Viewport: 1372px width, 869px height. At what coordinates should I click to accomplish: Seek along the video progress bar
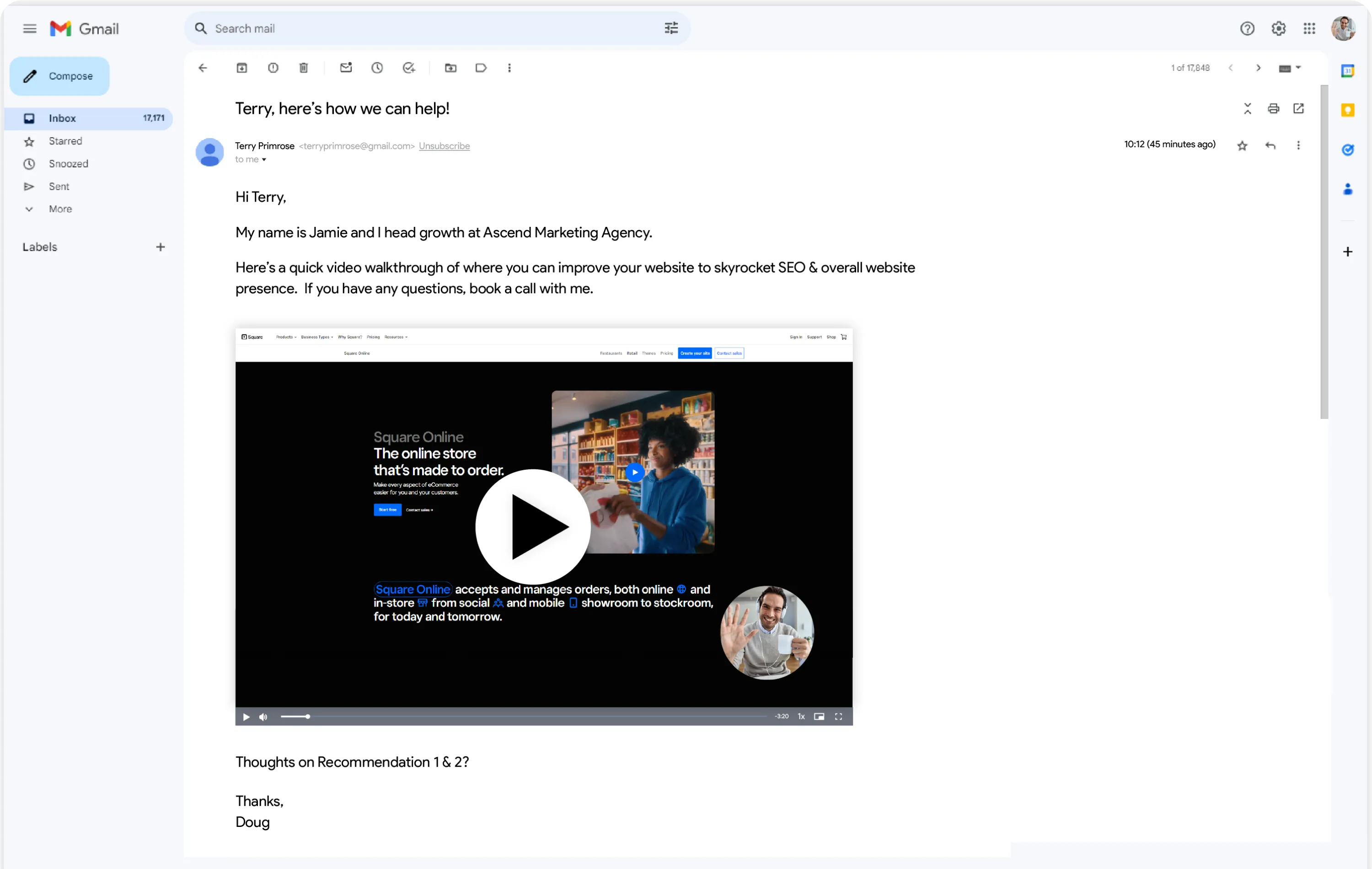coord(524,717)
